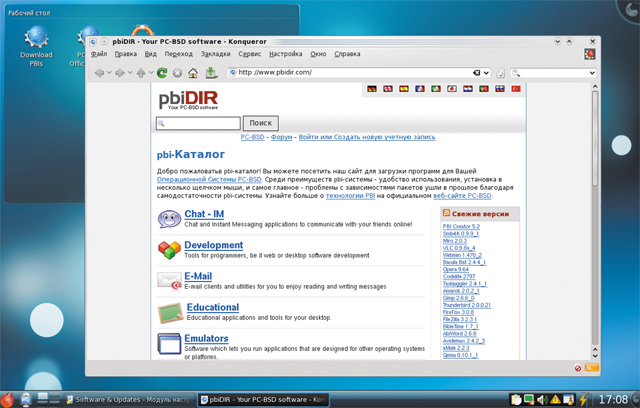The width and height of the screenshot is (640, 408).
Task: Switch site language to Turkish flag
Action: pos(516,89)
